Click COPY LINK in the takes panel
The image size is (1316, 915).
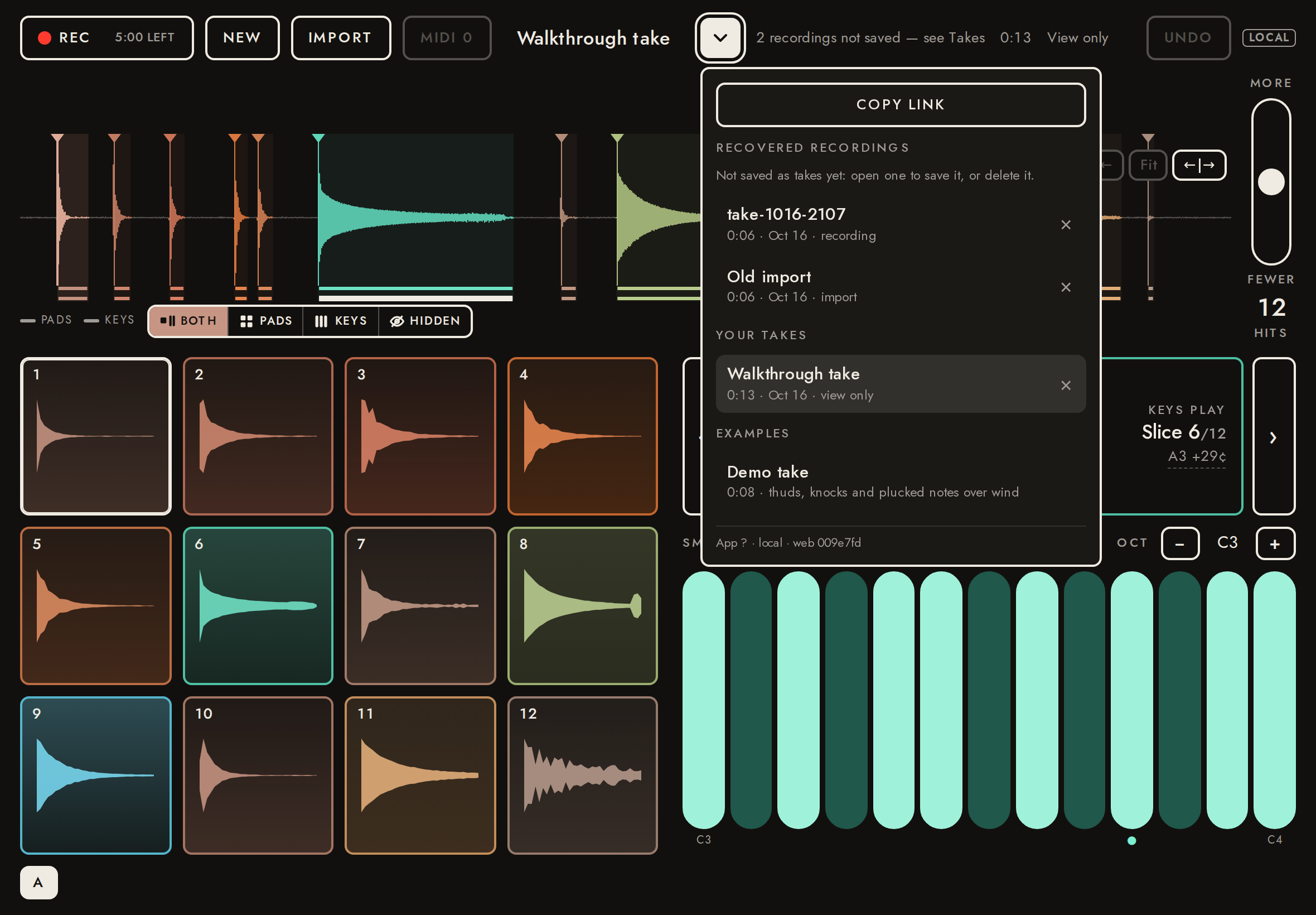click(x=900, y=104)
